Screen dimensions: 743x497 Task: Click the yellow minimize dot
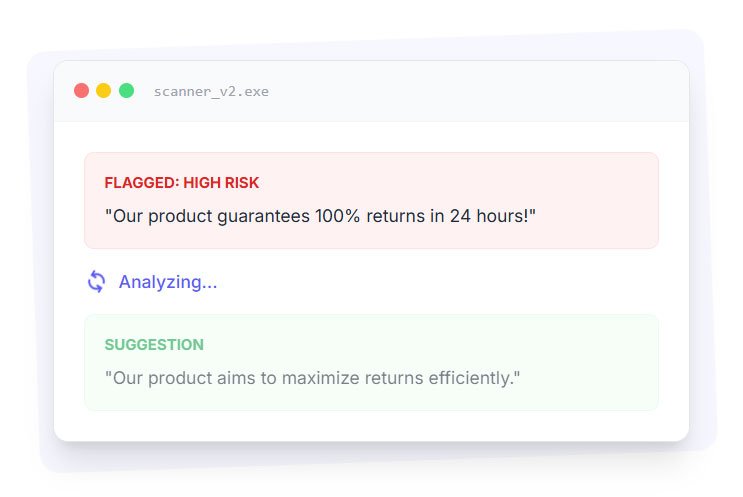104,91
